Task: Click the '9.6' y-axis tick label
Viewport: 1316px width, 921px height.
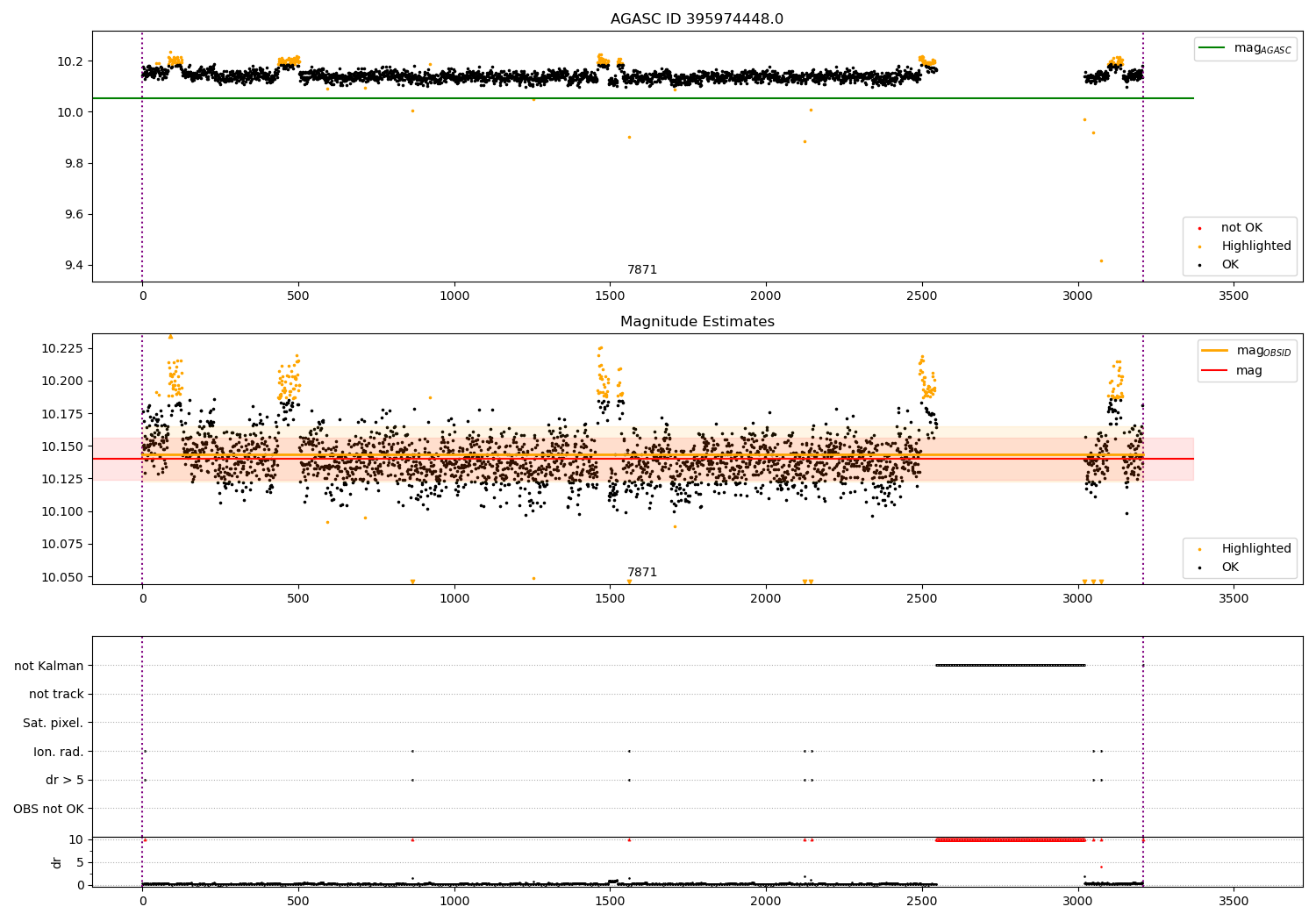Action: [x=73, y=214]
